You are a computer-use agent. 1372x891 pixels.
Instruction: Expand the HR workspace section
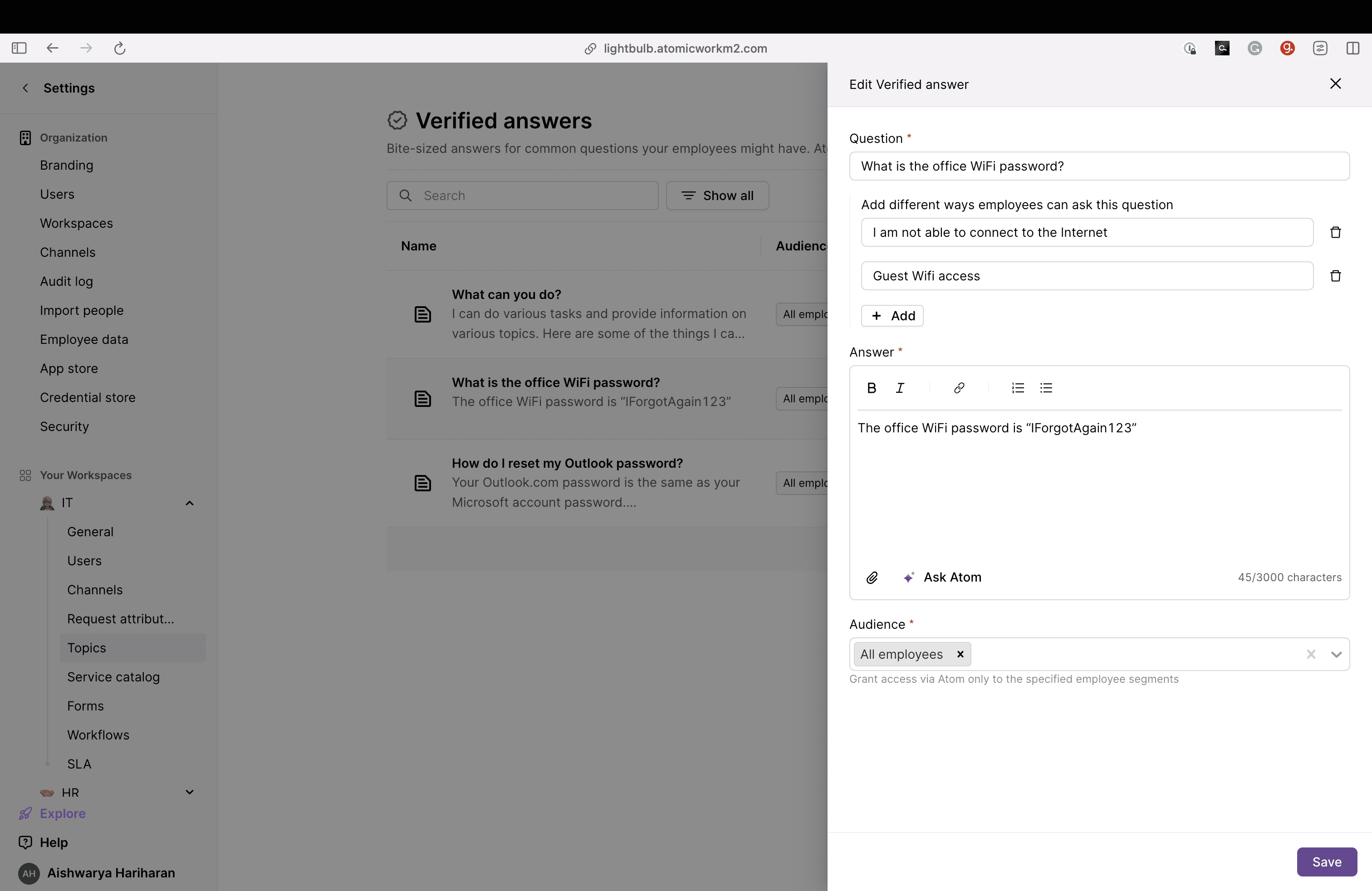tap(190, 793)
